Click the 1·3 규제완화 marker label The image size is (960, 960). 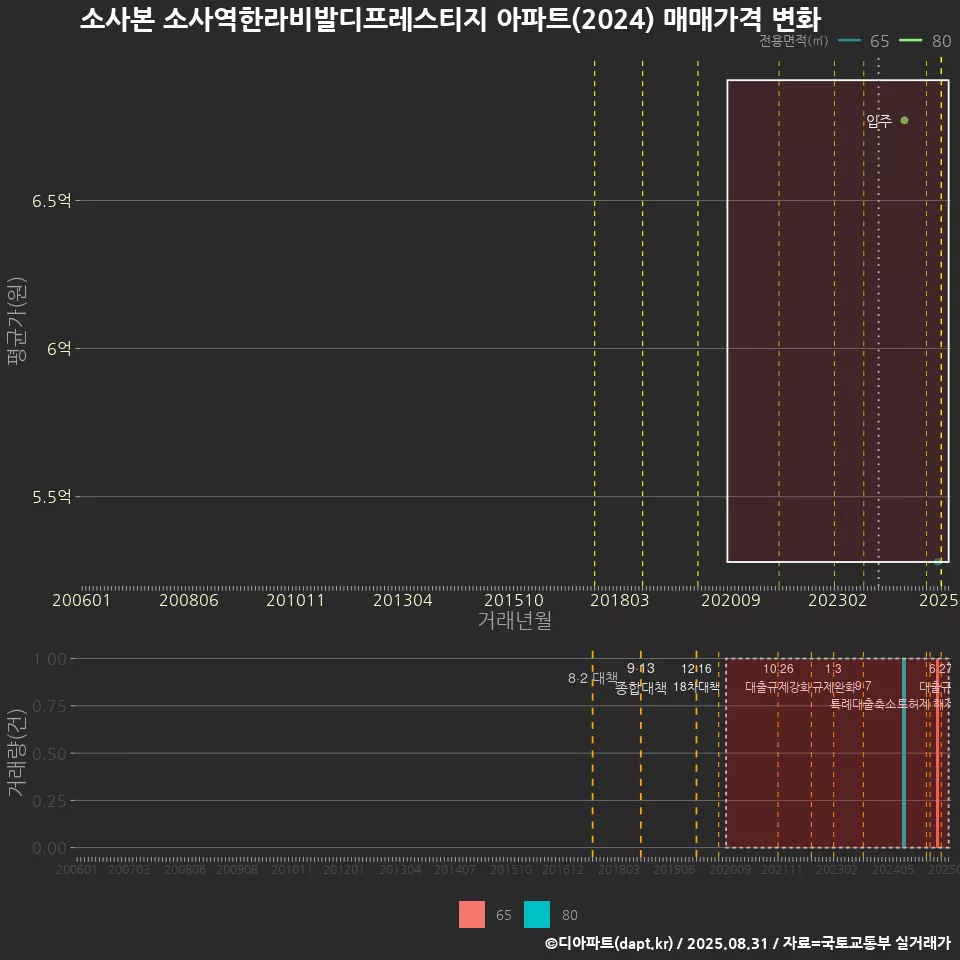[833, 678]
